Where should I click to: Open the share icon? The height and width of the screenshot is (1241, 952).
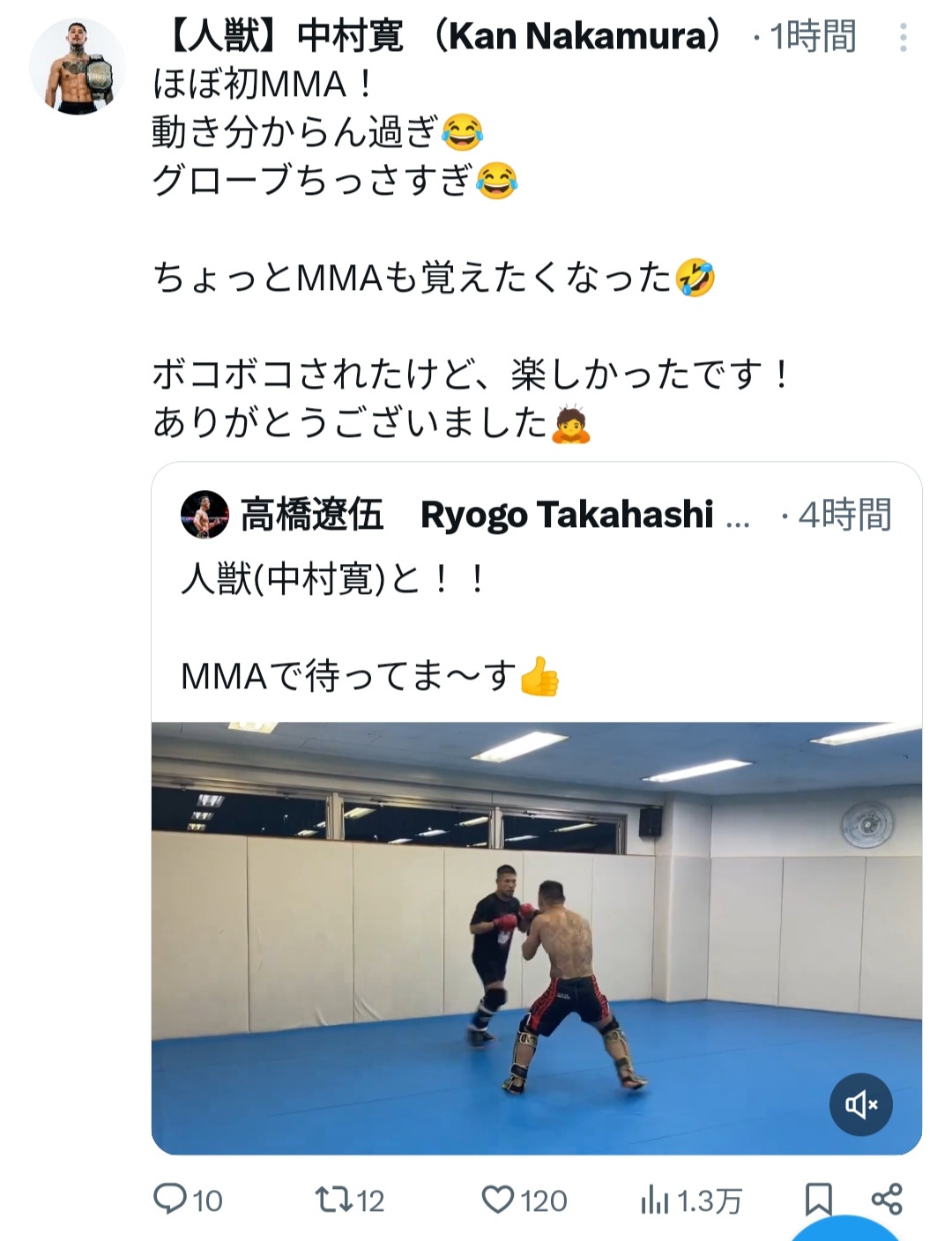pyautogui.click(x=887, y=1200)
